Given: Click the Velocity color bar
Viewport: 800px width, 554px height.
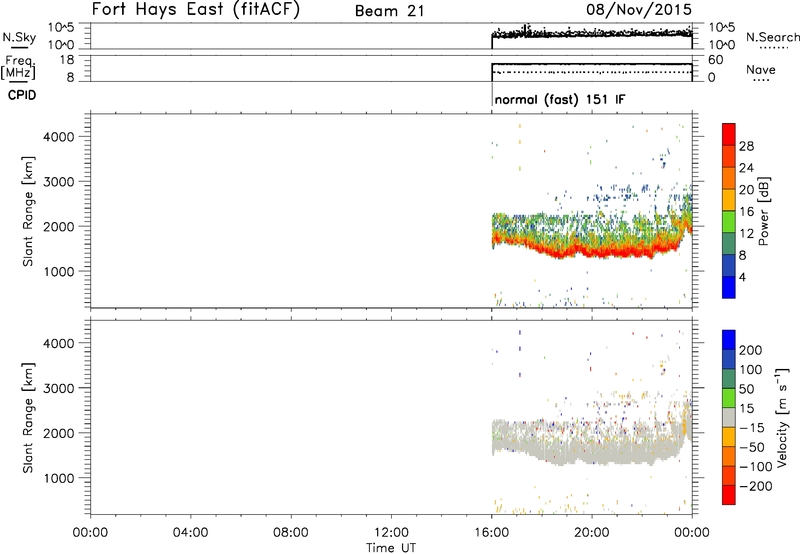Looking at the screenshot, I should click(x=729, y=417).
